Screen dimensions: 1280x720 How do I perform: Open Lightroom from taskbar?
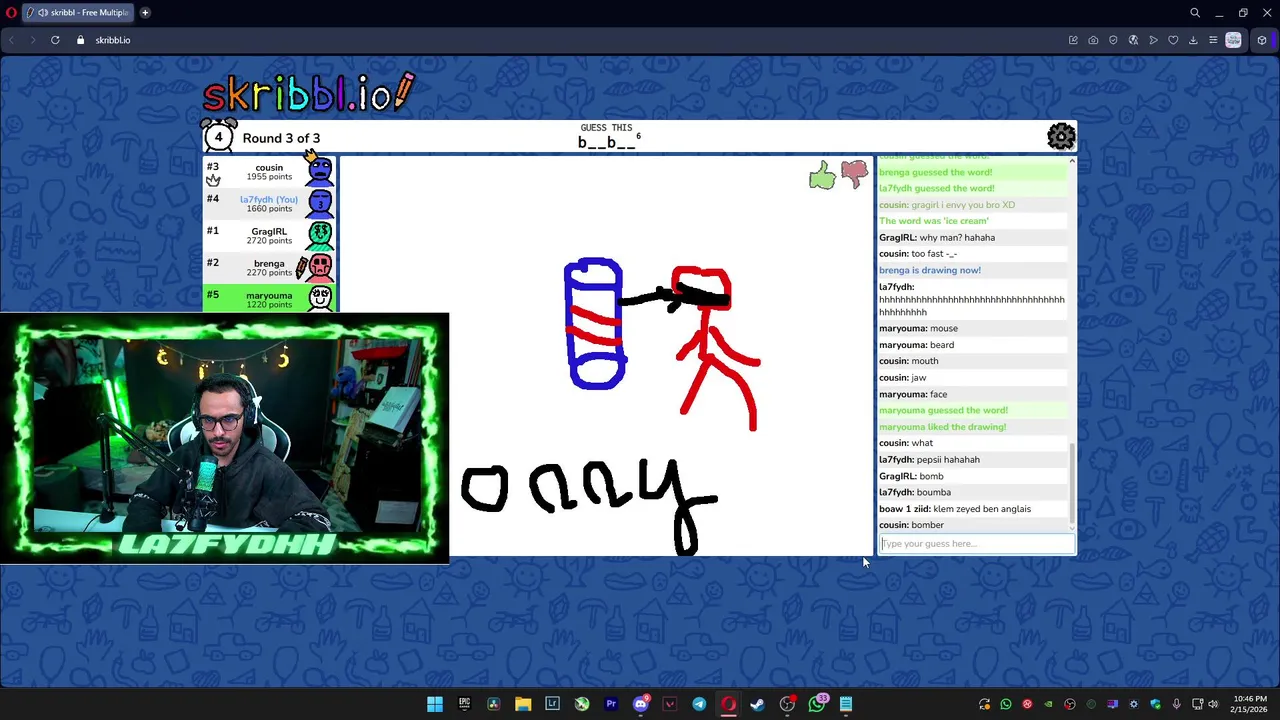click(x=552, y=704)
